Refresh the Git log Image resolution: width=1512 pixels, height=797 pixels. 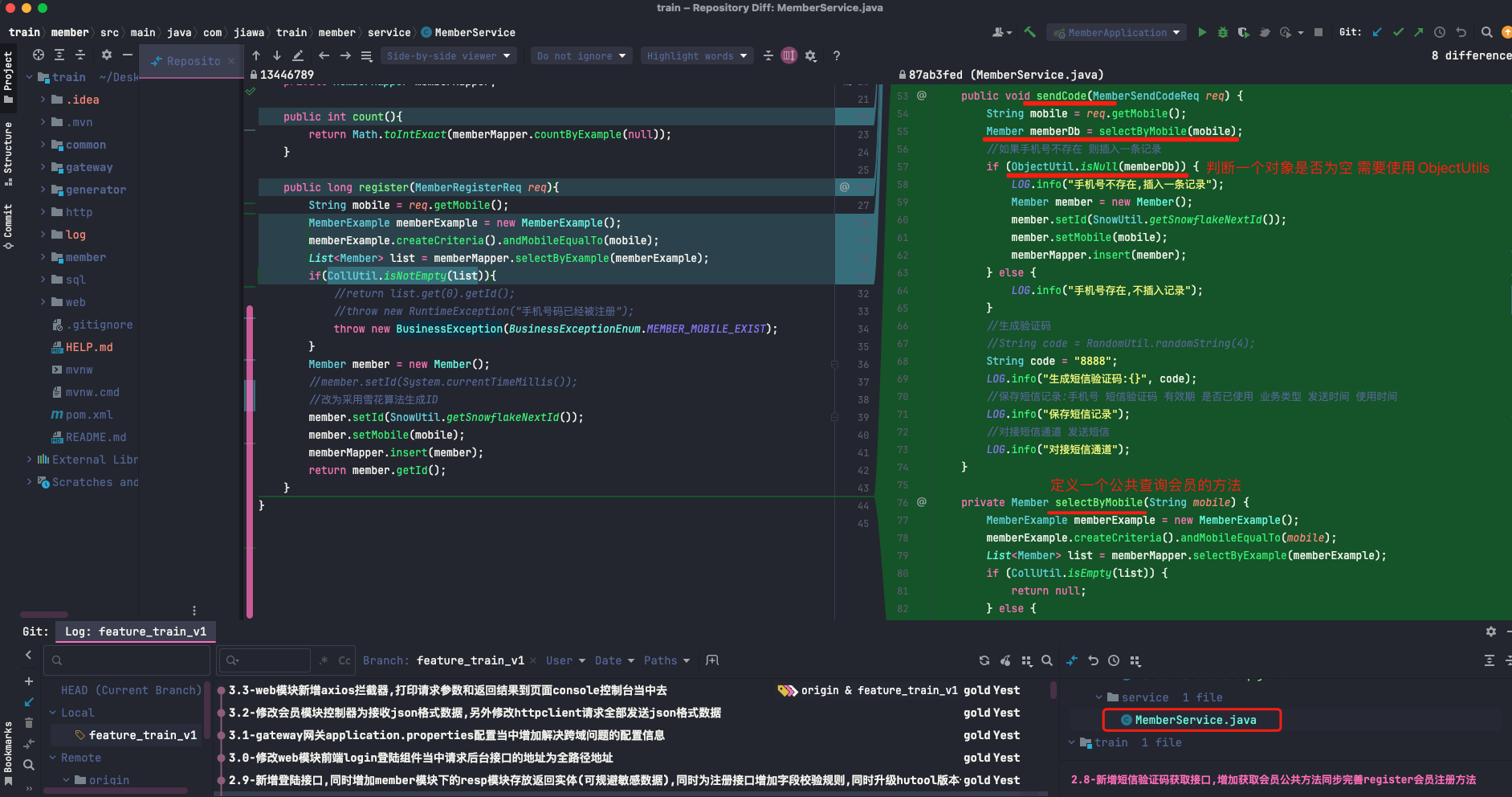(x=984, y=660)
